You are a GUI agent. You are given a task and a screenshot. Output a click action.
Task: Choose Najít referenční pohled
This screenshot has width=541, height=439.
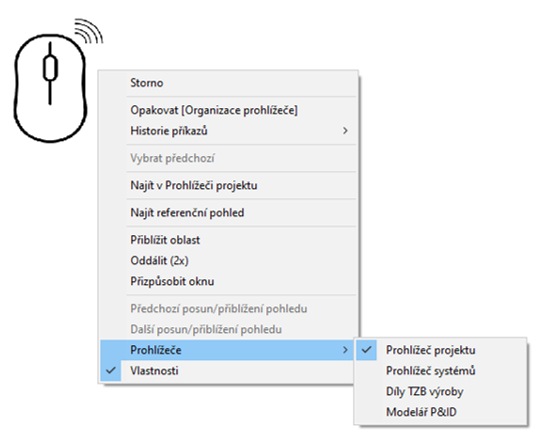point(228,213)
